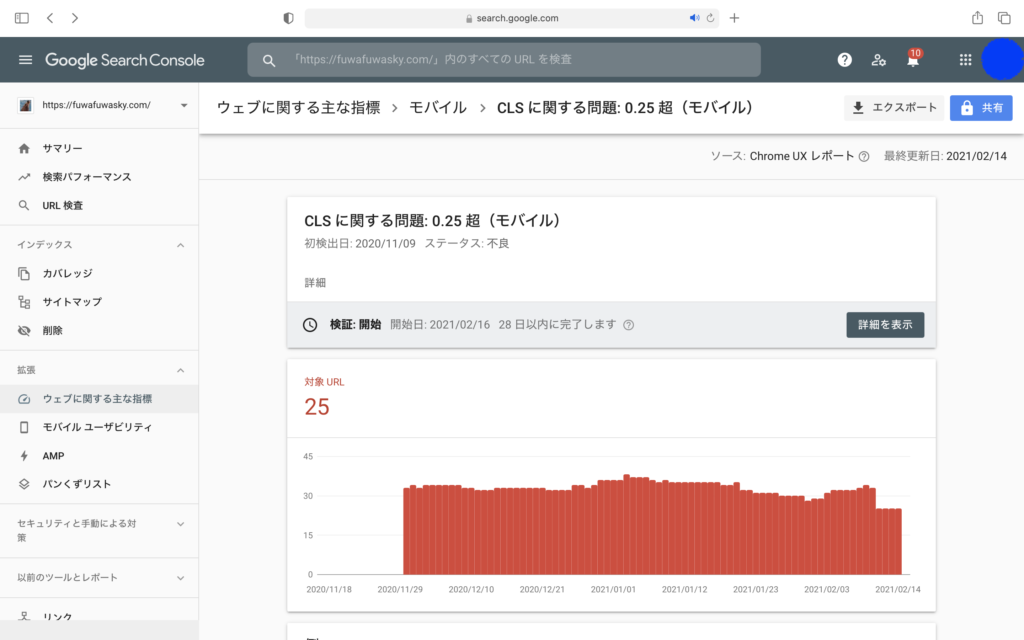Open パンくずリスト report
Viewport: 1024px width, 640px height.
click(x=99, y=484)
